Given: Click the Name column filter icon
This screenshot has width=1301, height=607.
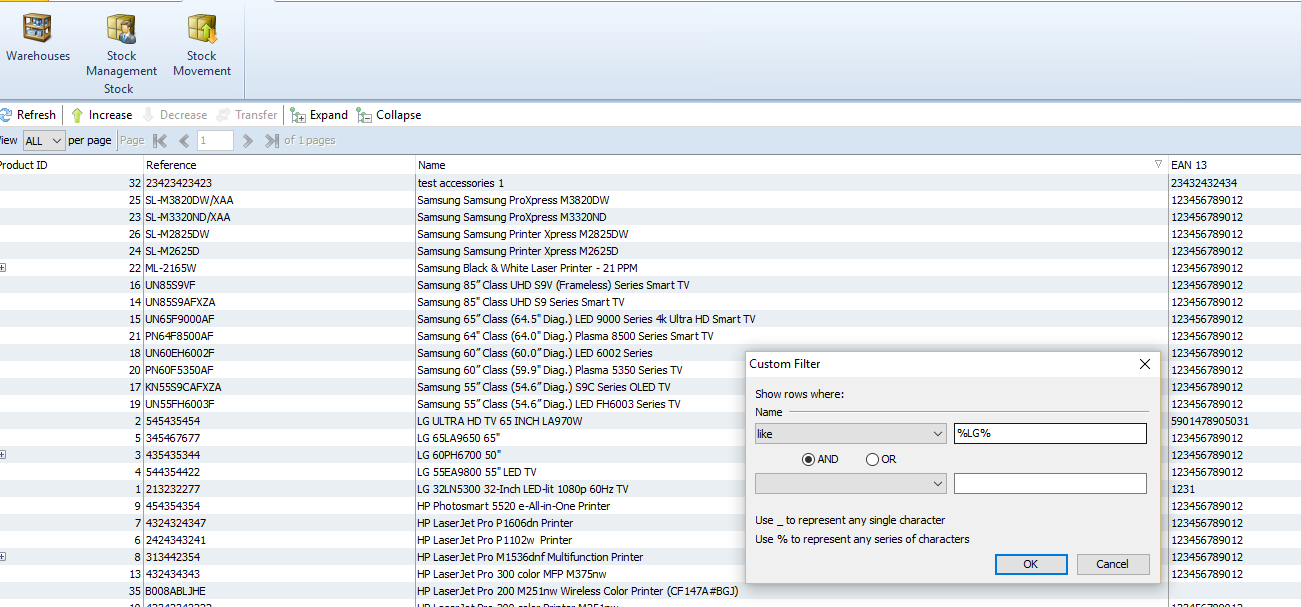Looking at the screenshot, I should click(x=1158, y=164).
